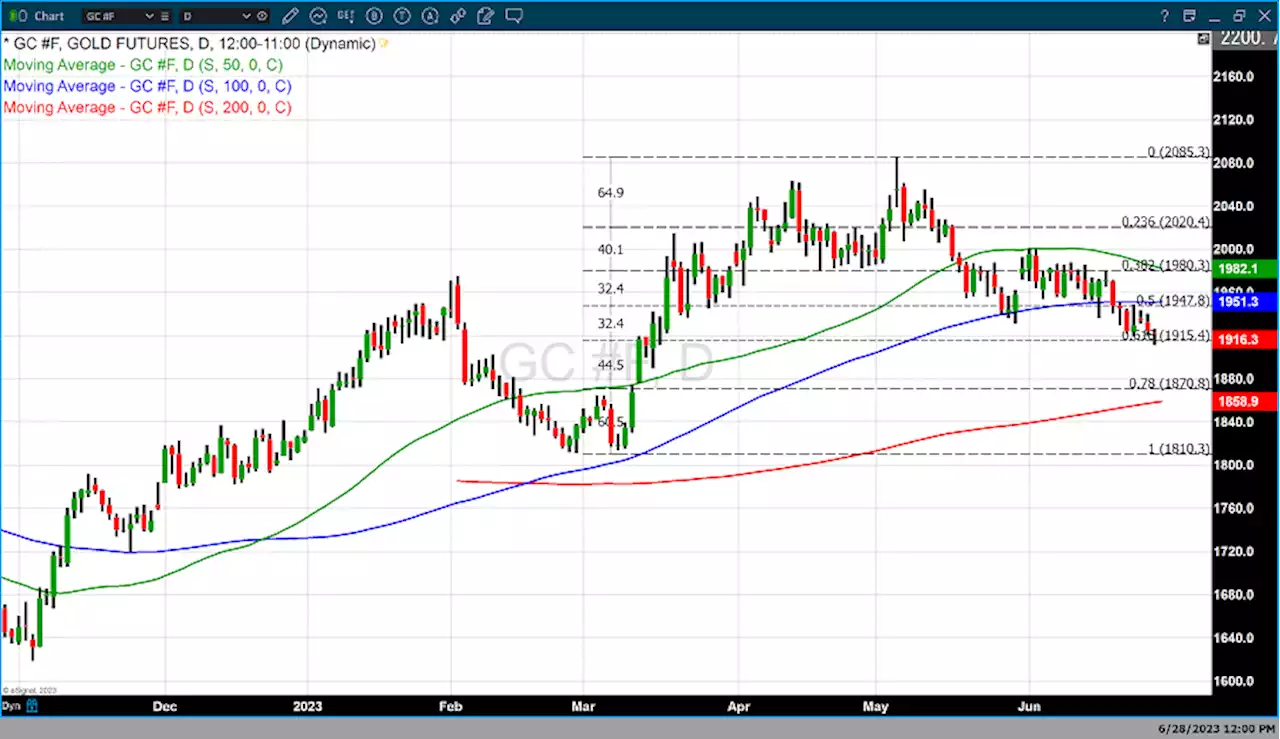Select the 50-period Moving Average legend
Image resolution: width=1280 pixels, height=739 pixels.
[x=143, y=65]
